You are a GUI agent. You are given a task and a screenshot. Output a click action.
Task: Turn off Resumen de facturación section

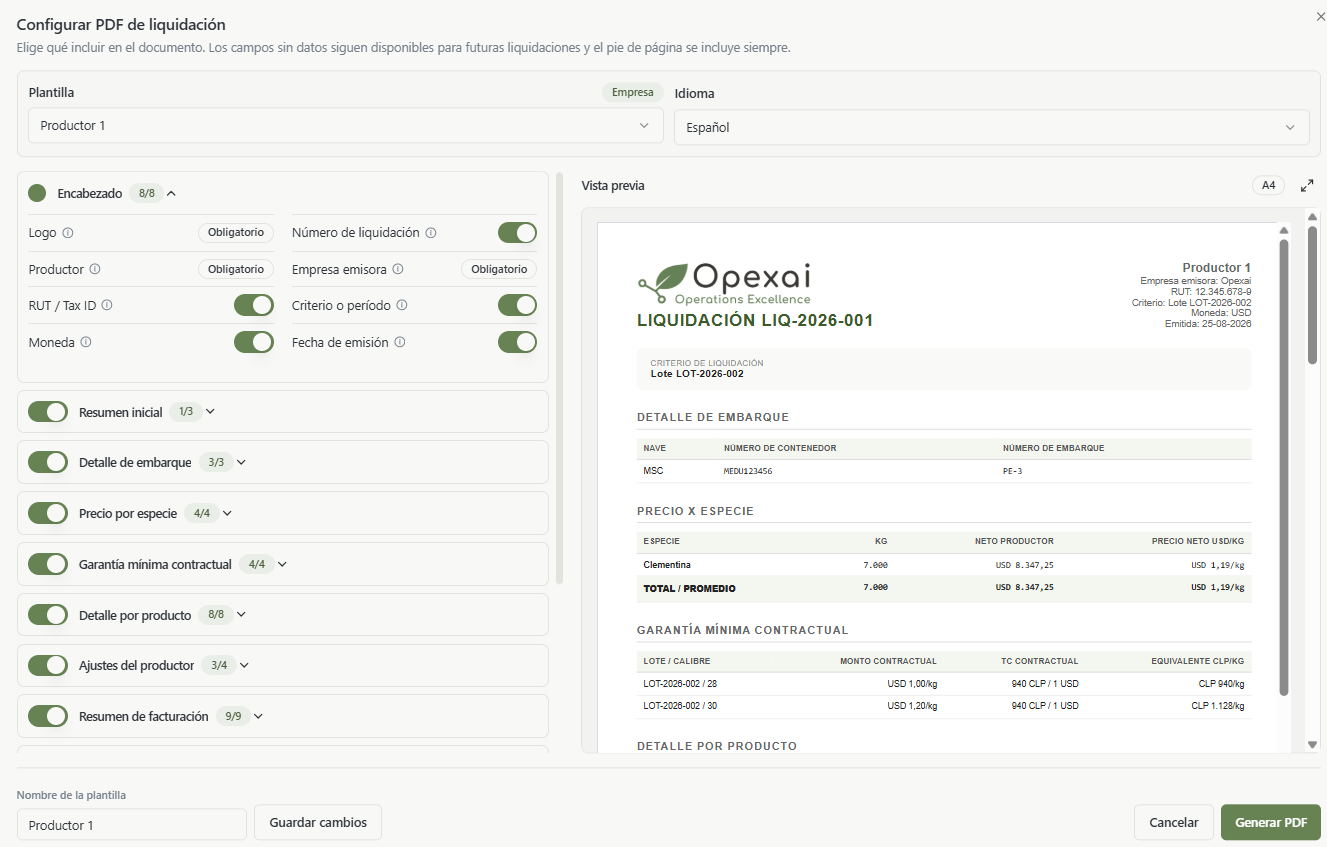point(48,716)
